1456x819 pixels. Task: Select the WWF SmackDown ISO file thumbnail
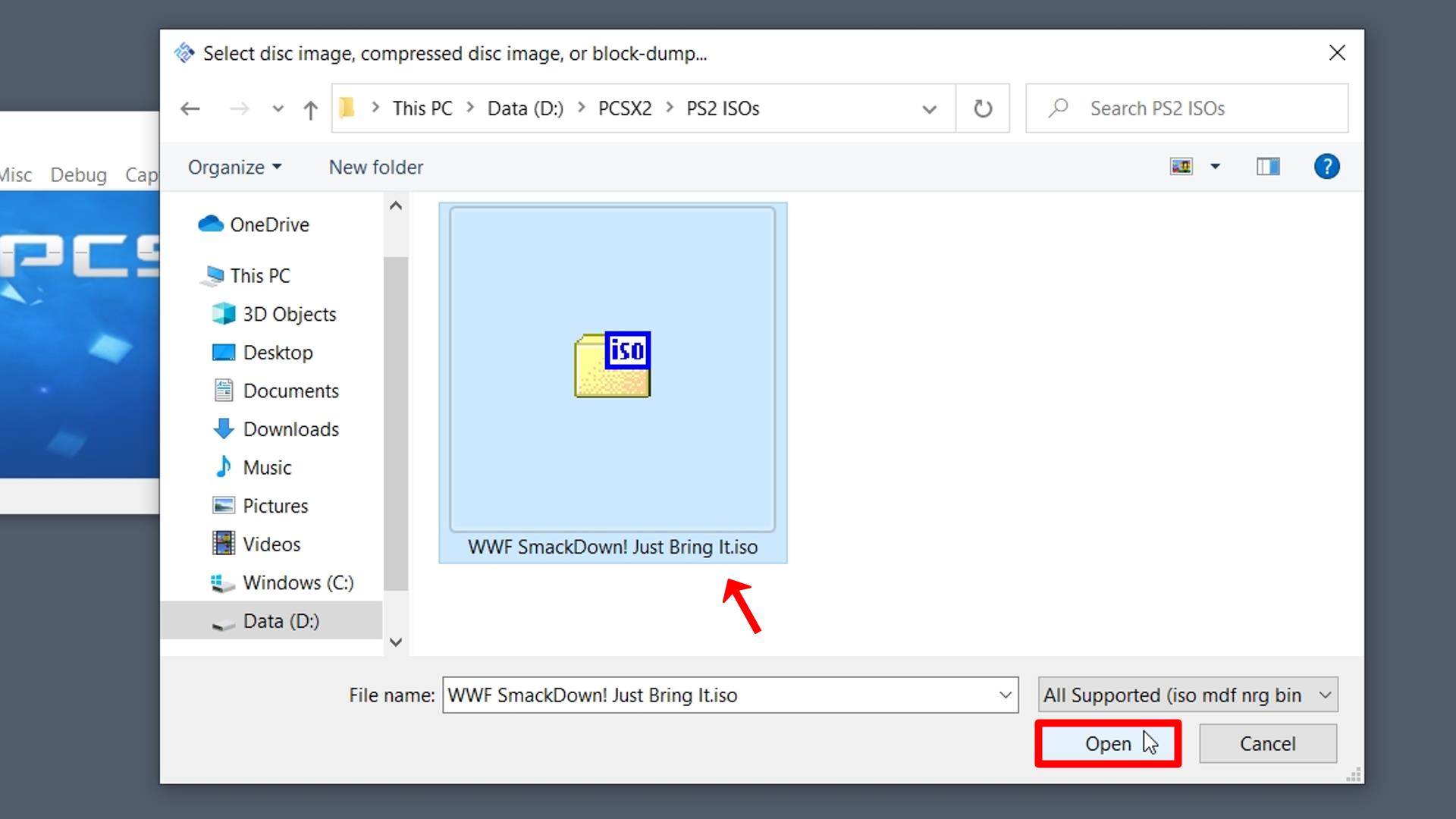pyautogui.click(x=613, y=369)
